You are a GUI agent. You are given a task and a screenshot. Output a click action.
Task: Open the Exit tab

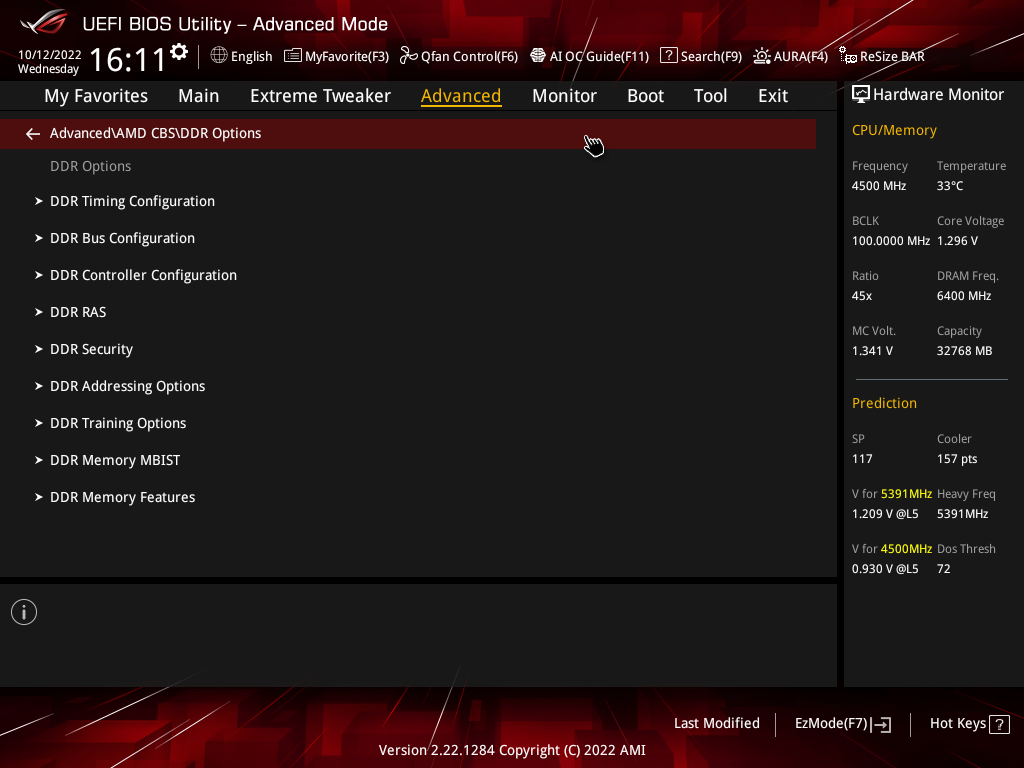(x=773, y=96)
